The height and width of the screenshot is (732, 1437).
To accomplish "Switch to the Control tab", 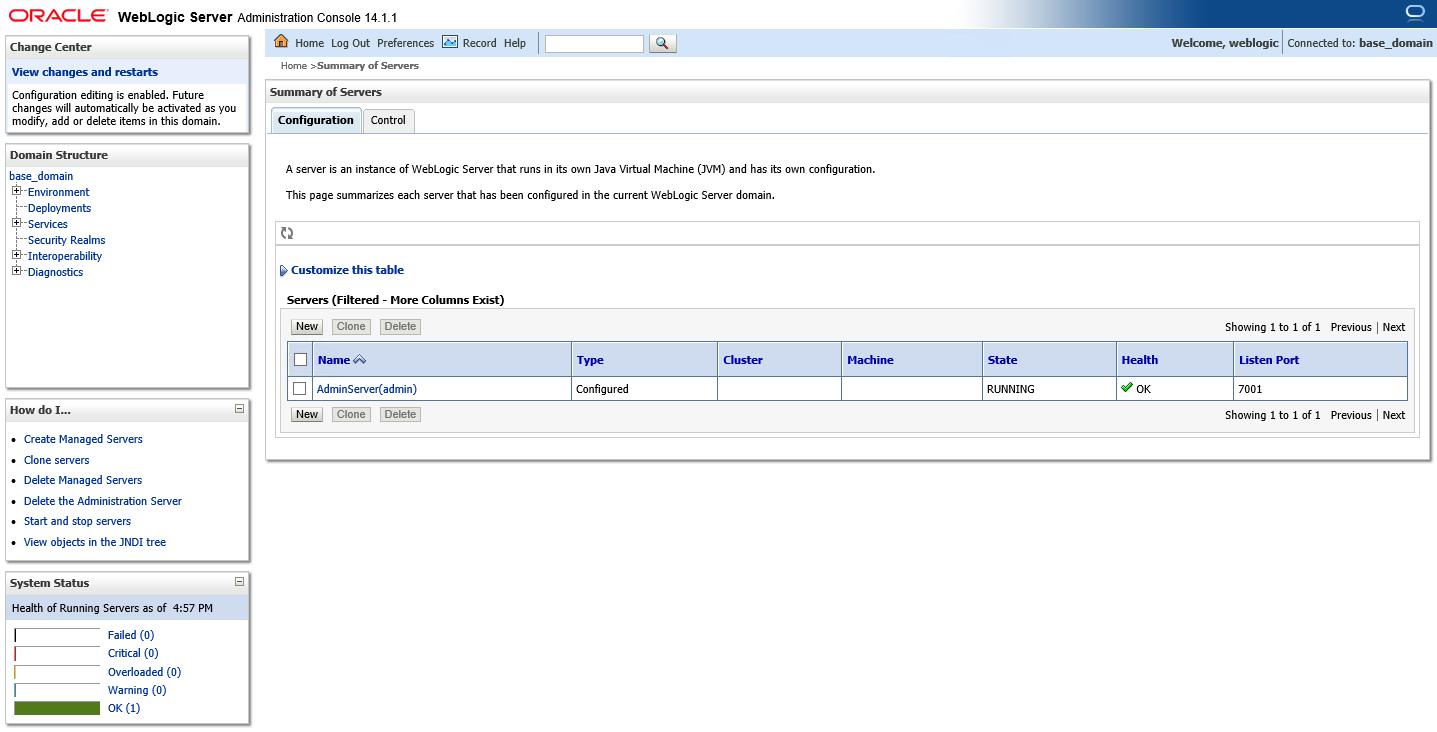I will click(388, 120).
